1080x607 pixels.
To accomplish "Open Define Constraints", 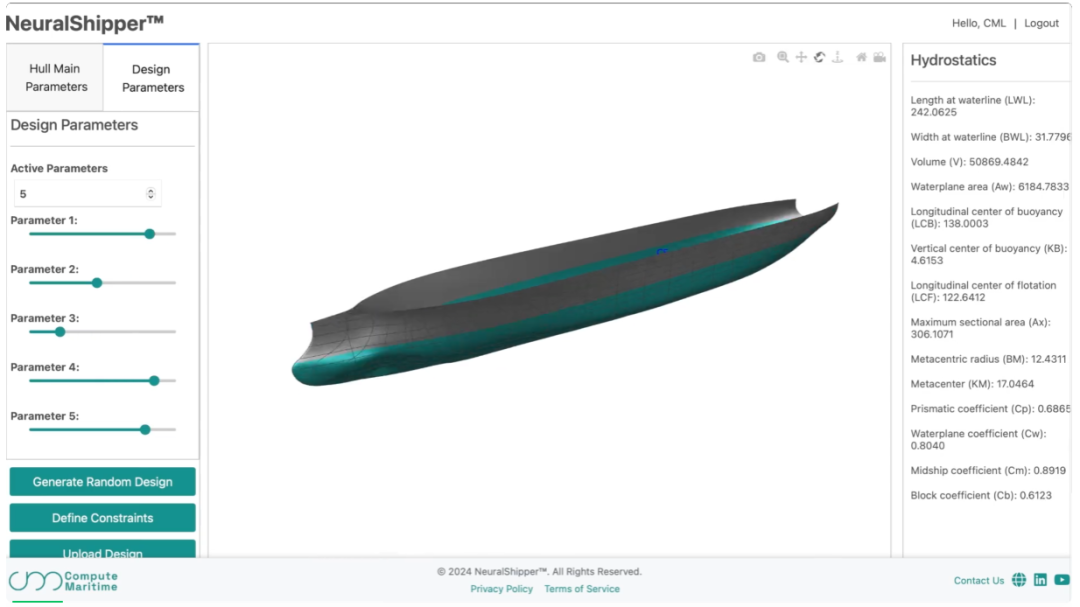I will point(103,517).
